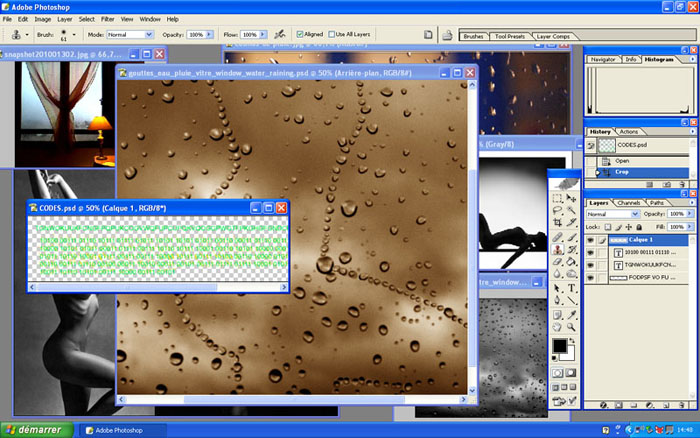The image size is (700, 438).
Task: Toggle the Aligned checkbox
Action: (x=300, y=34)
